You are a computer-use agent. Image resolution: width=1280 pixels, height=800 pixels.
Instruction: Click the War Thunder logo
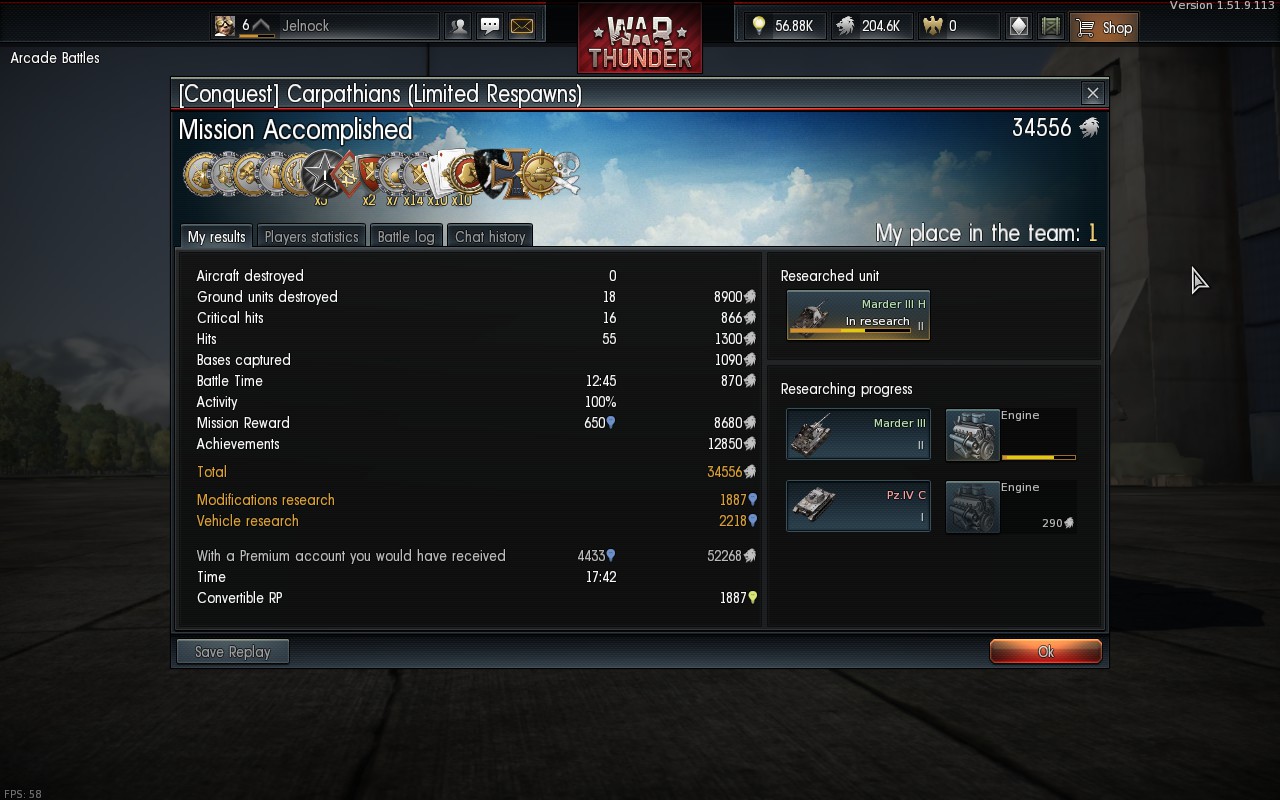(x=640, y=38)
